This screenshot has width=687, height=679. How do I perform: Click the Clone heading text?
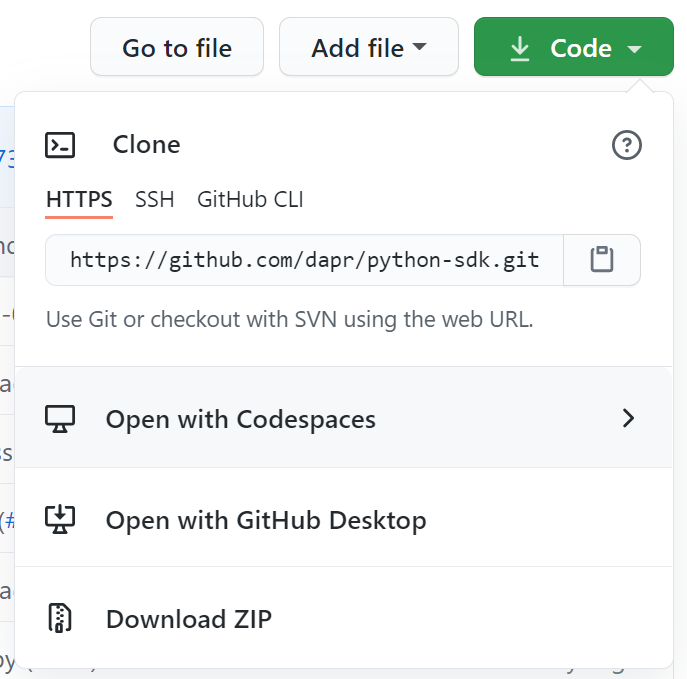(x=146, y=145)
